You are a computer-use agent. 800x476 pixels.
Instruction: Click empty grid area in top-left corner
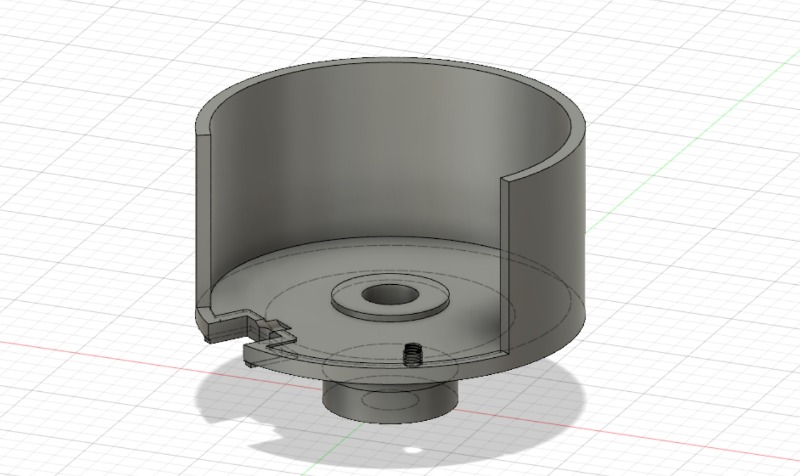coord(60,50)
